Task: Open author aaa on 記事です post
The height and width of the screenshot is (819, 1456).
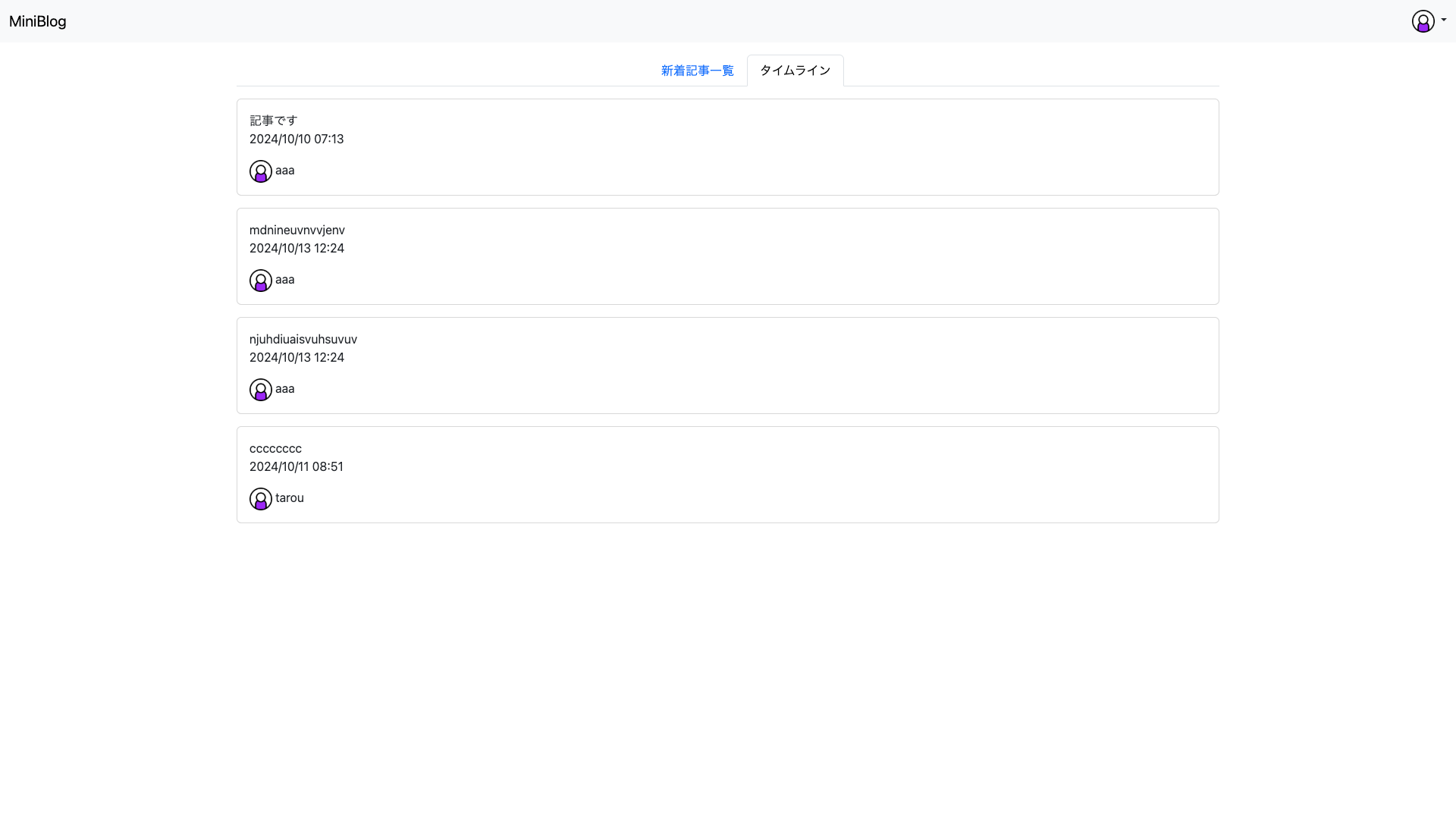Action: pos(285,171)
